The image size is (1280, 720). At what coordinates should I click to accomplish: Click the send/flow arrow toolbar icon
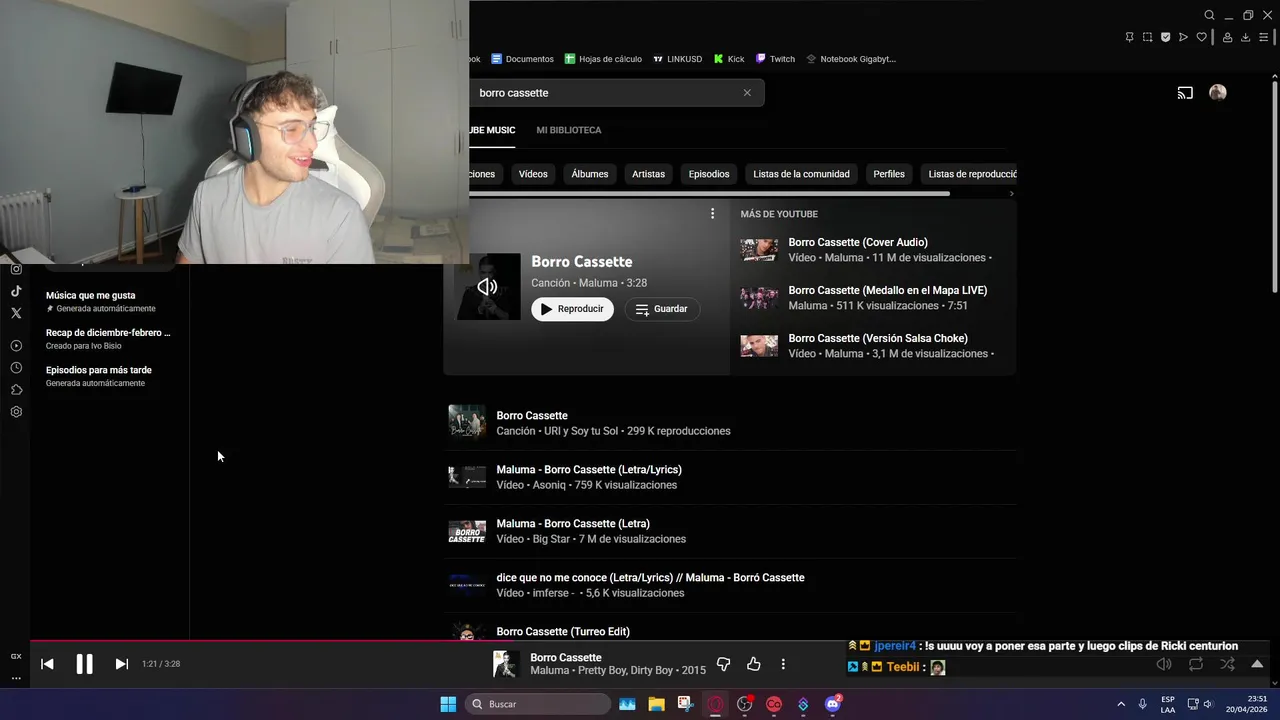point(1183,37)
